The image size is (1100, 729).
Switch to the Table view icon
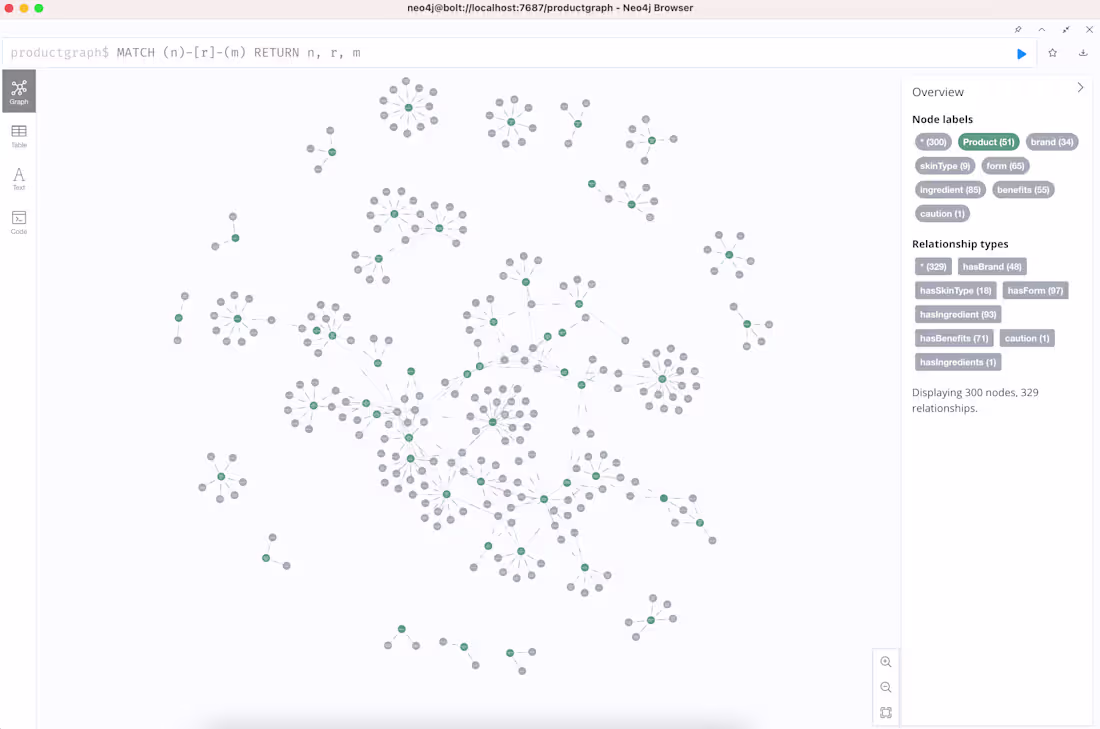click(18, 135)
